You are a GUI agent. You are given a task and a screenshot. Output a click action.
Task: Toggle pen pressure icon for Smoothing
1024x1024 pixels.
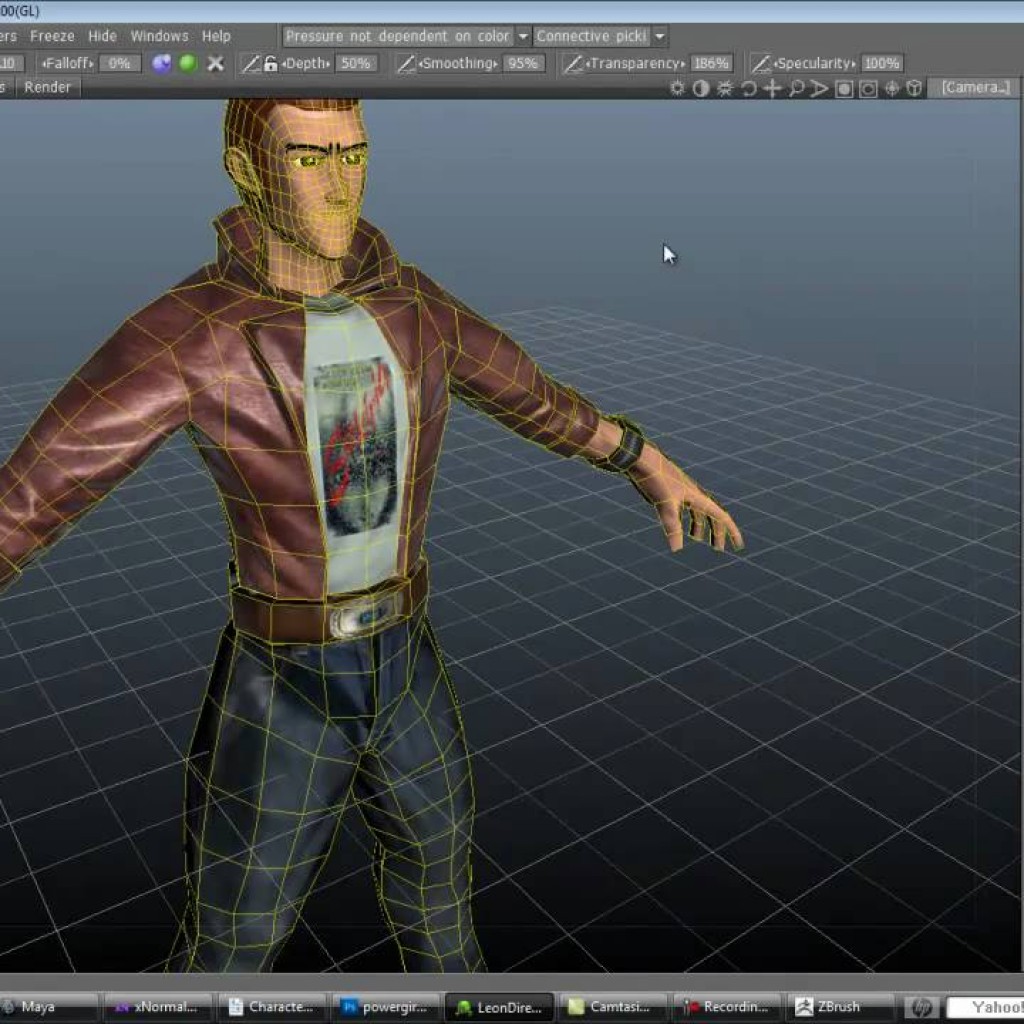405,63
